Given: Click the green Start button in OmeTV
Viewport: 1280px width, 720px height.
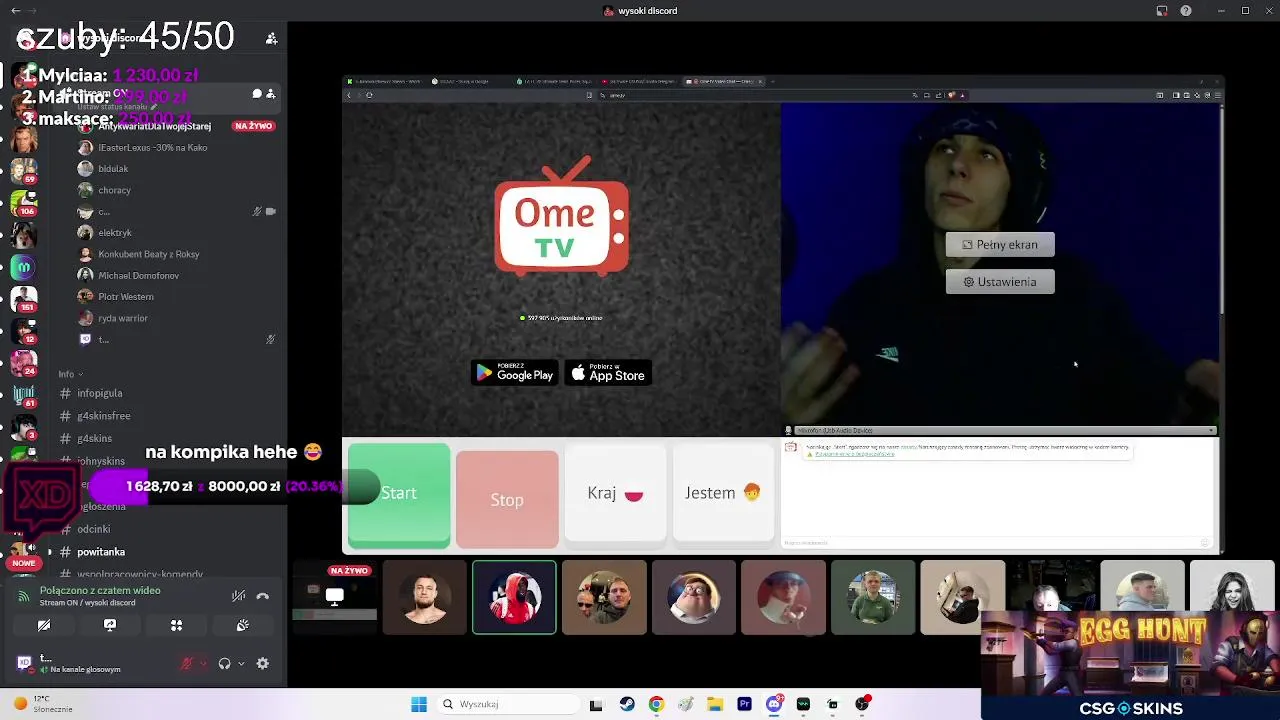Looking at the screenshot, I should (x=399, y=494).
